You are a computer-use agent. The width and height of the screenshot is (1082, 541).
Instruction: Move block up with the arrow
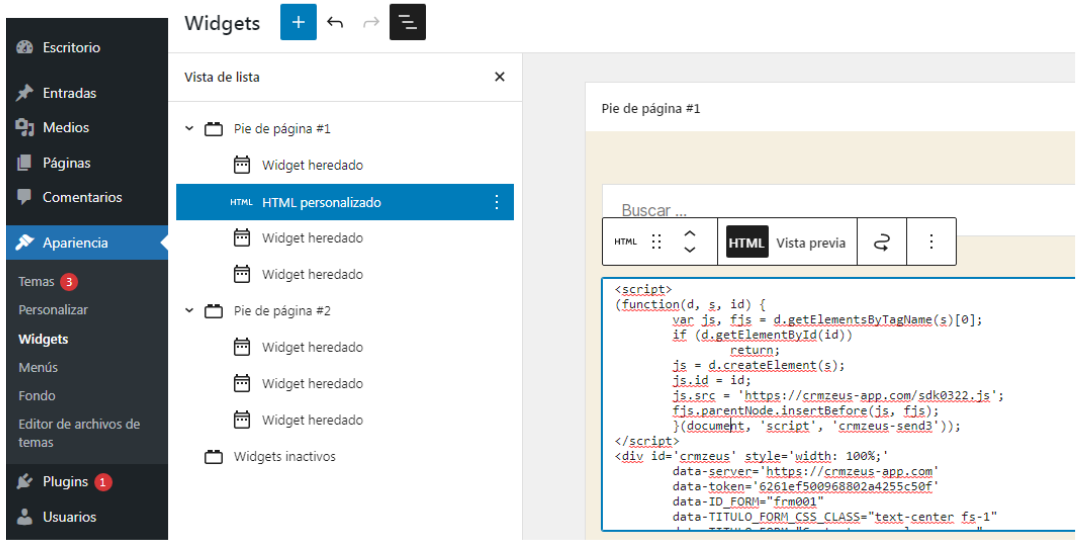[689, 233]
